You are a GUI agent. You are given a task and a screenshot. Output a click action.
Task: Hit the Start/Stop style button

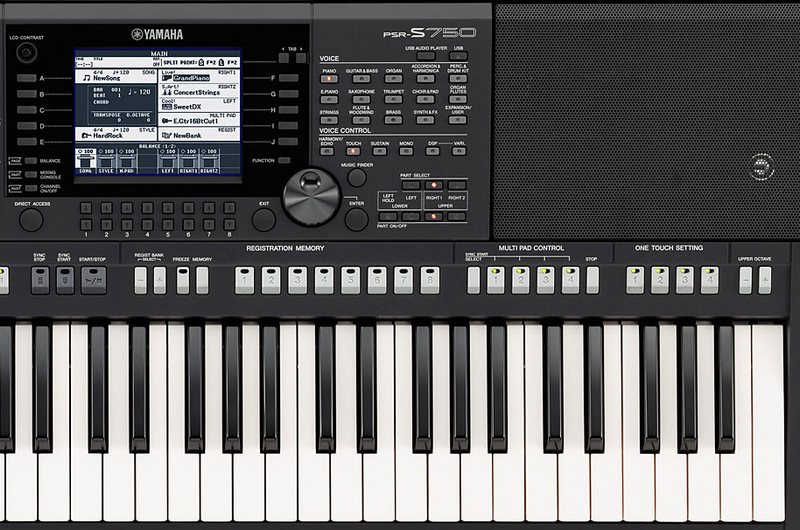click(93, 281)
